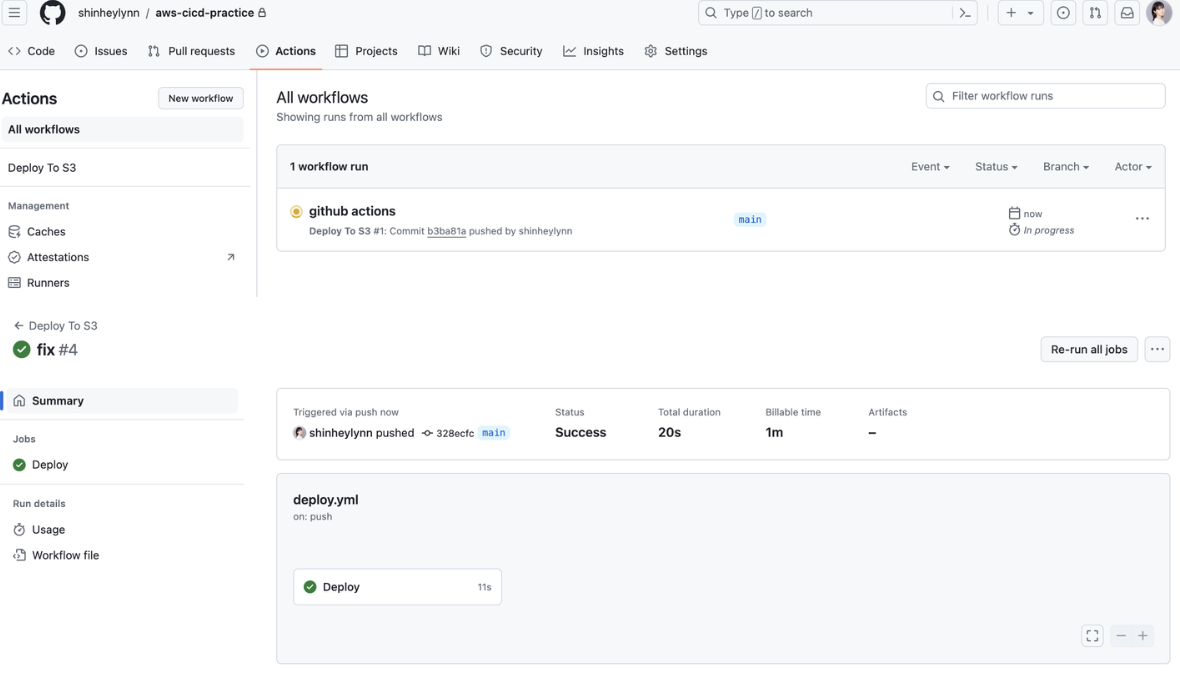Focus the Filter workflow runs field

1045,96
